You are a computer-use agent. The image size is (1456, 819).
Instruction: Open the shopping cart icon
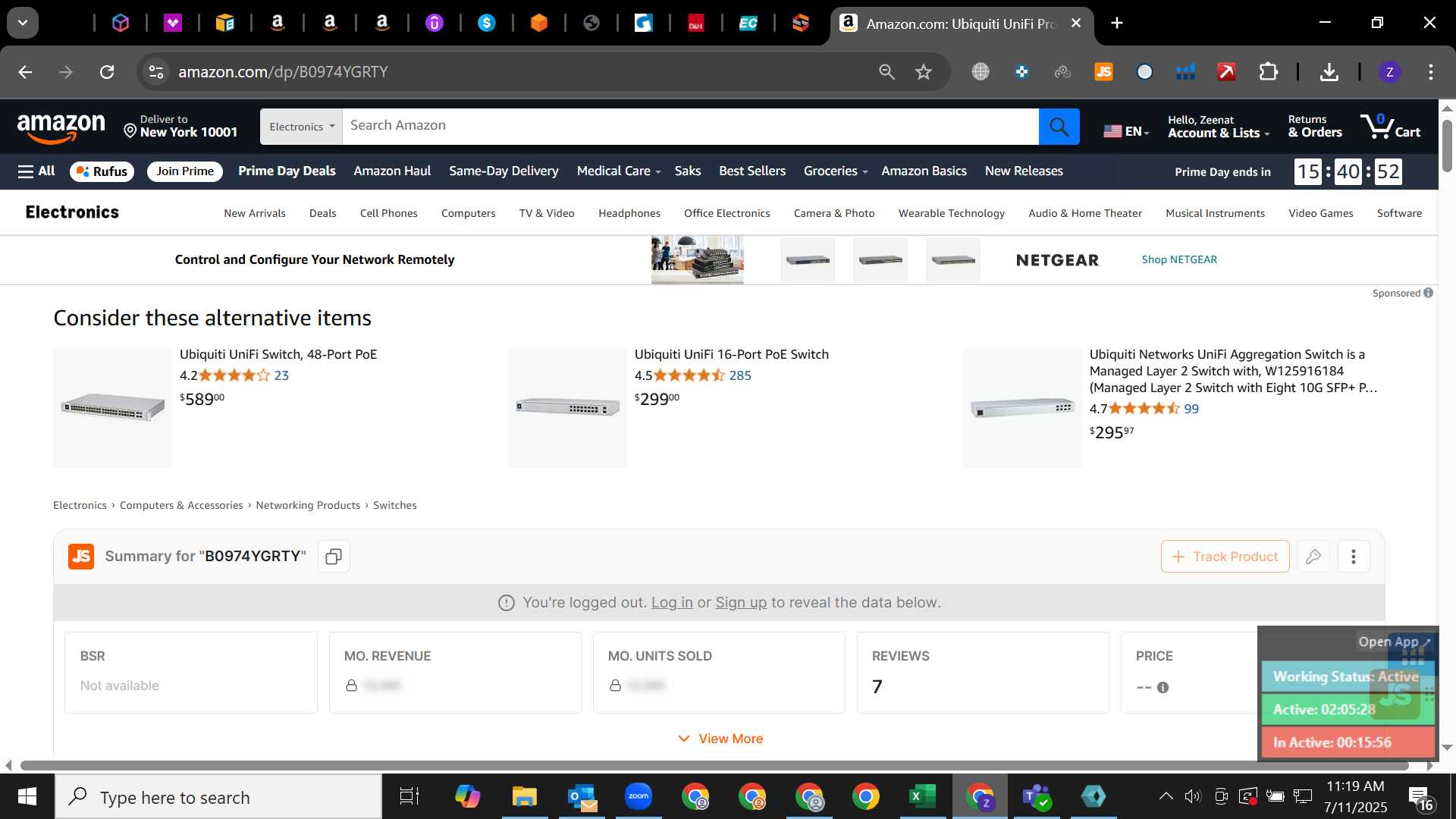point(1390,127)
